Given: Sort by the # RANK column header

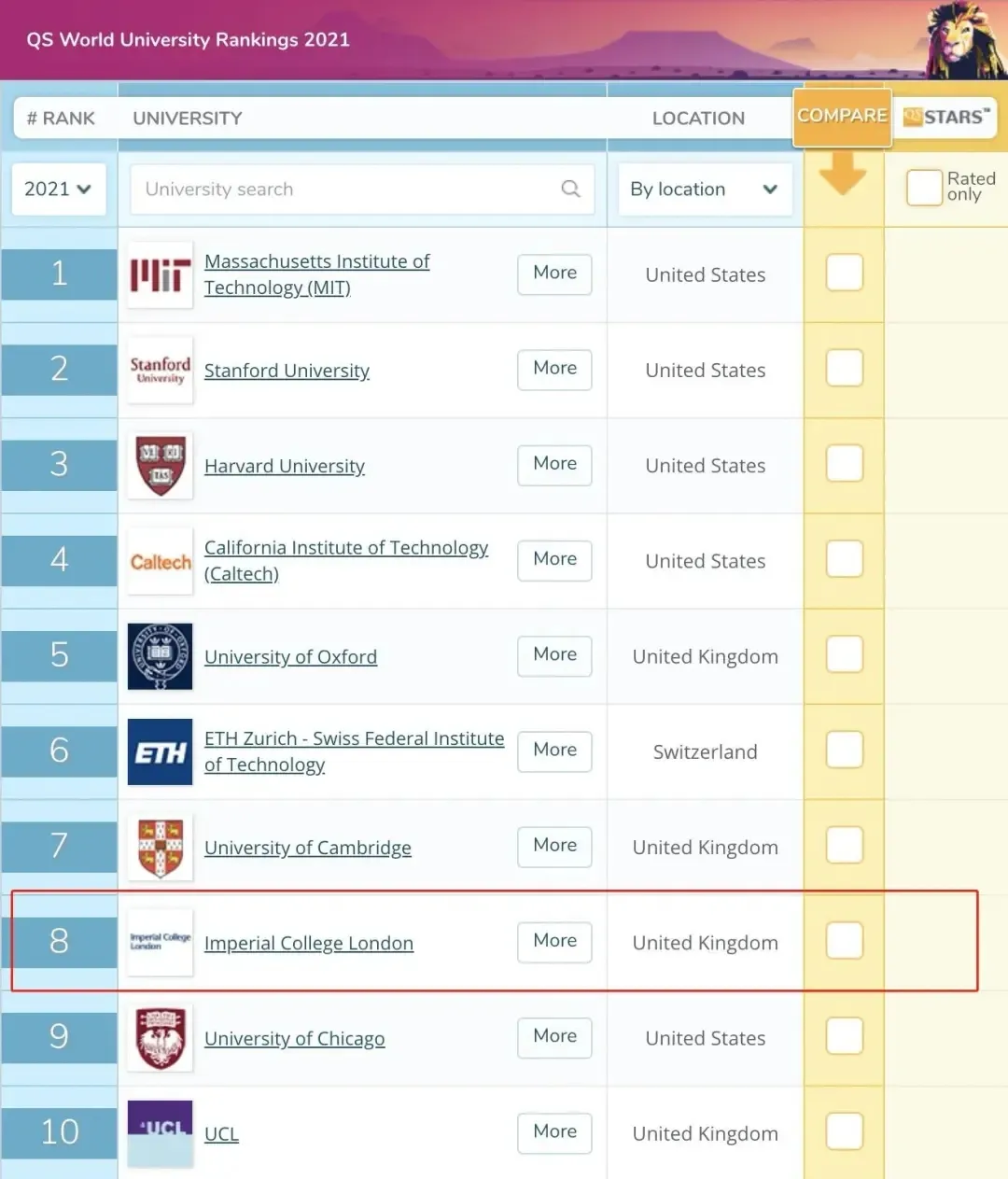Looking at the screenshot, I should point(61,119).
